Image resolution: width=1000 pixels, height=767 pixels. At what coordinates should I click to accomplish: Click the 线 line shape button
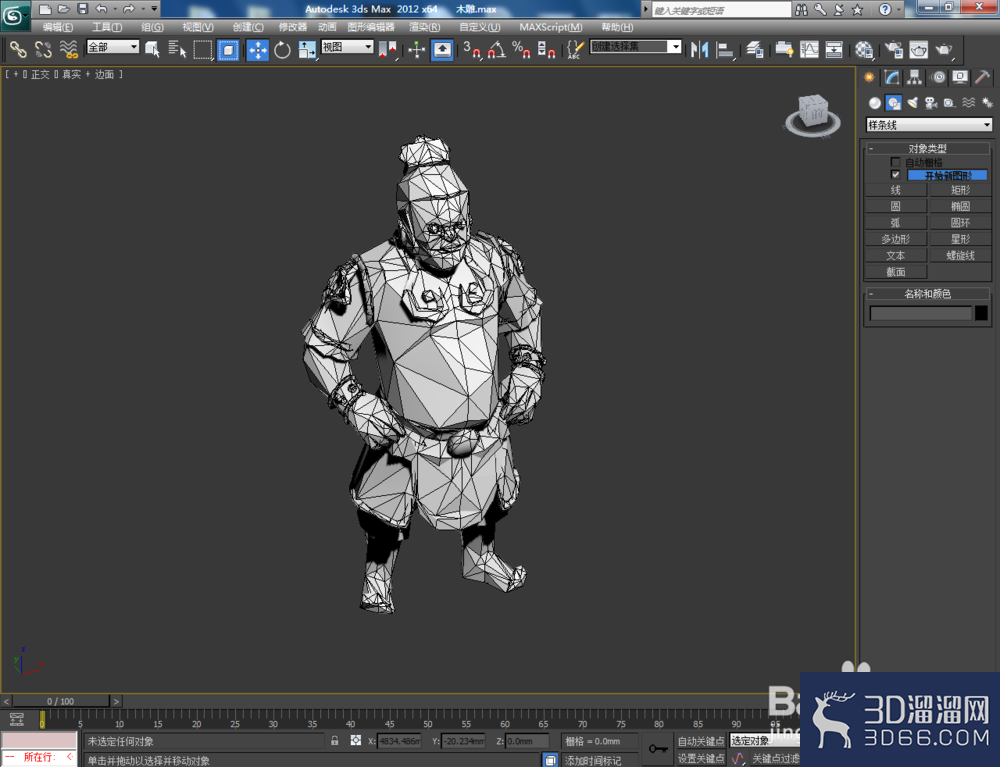tap(895, 190)
